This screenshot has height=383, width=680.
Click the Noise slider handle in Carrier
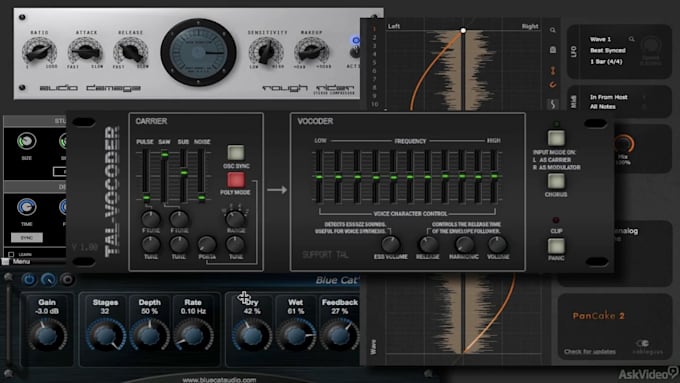pos(201,198)
